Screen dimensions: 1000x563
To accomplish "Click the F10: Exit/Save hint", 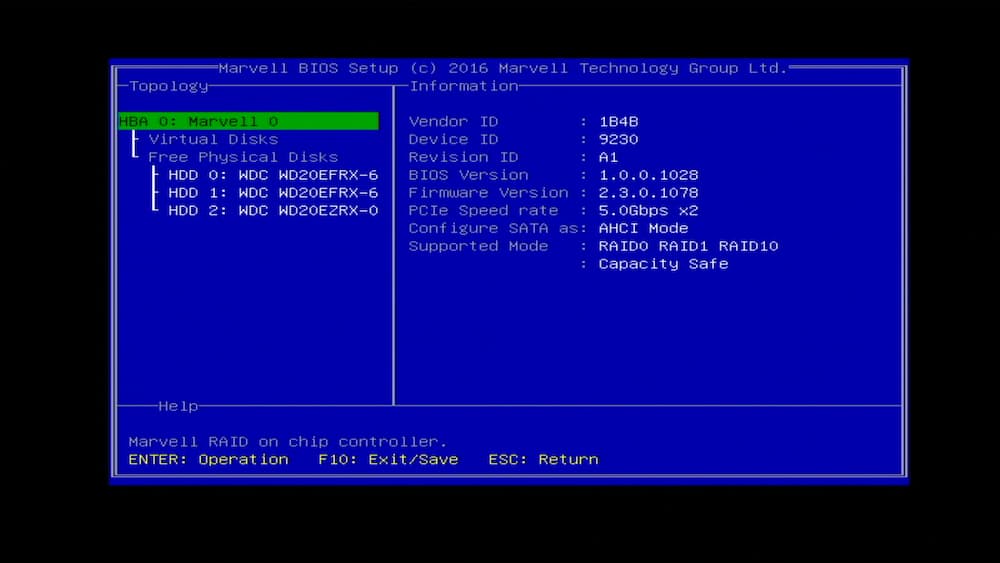I will click(388, 460).
